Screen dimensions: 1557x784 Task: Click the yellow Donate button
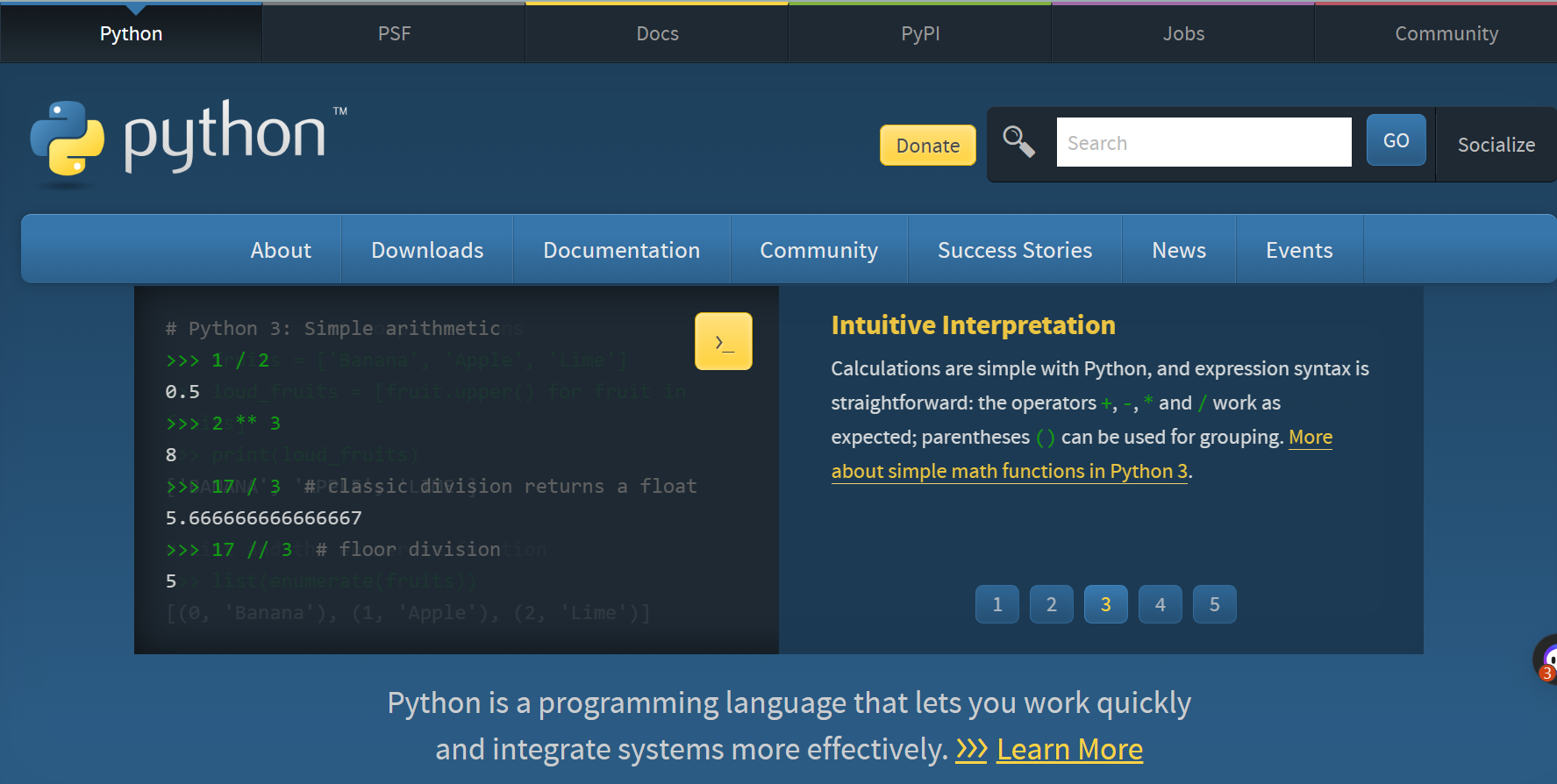(928, 146)
